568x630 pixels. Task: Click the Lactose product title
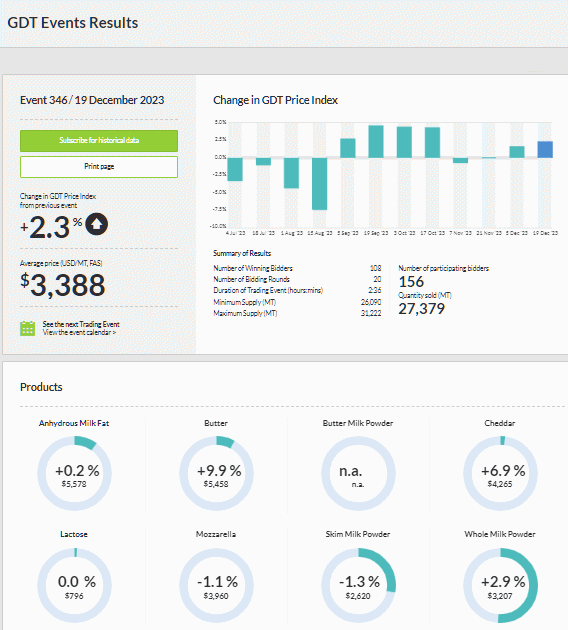pos(74,534)
